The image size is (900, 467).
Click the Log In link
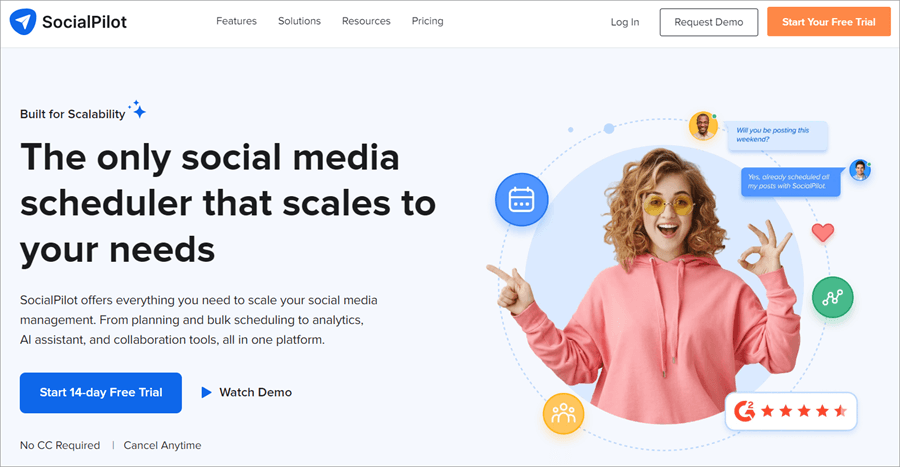(624, 22)
